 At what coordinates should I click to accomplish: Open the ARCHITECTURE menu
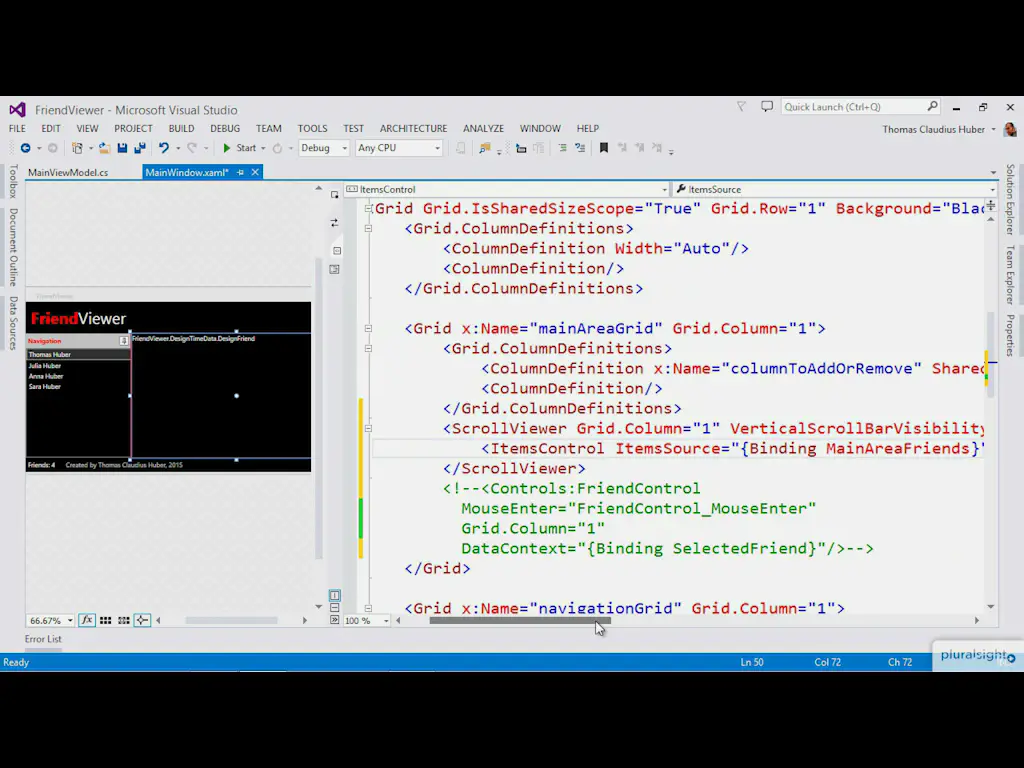click(413, 129)
